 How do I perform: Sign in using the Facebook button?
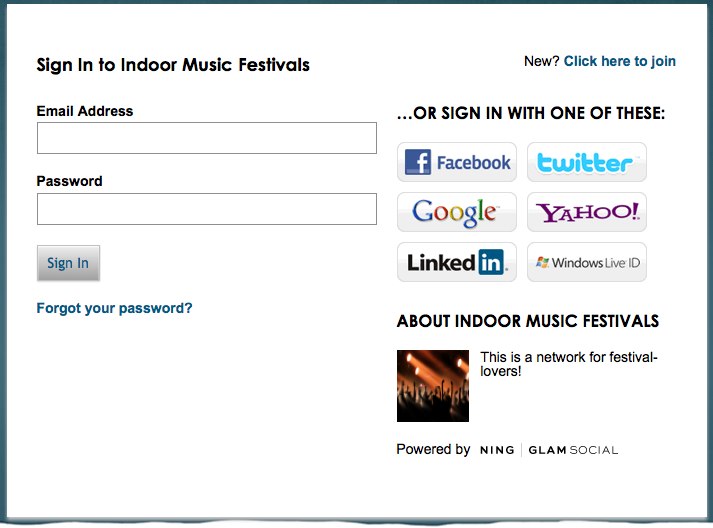click(457, 162)
